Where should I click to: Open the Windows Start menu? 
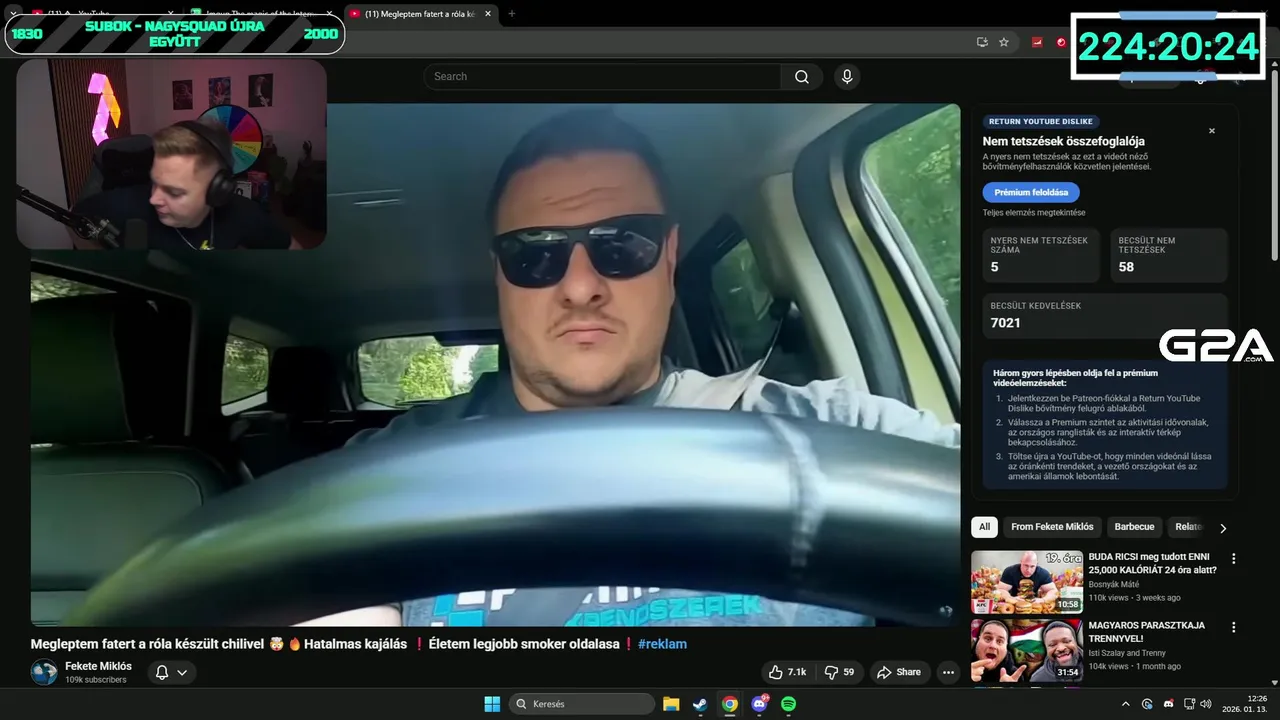492,704
